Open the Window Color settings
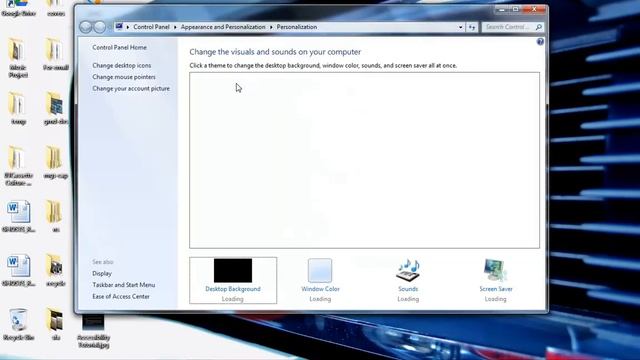The width and height of the screenshot is (640, 360). [x=320, y=280]
